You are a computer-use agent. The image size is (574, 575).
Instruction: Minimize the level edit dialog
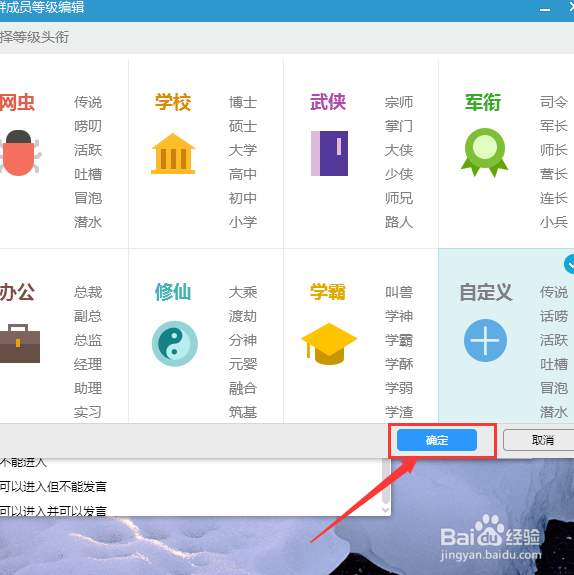click(545, 10)
